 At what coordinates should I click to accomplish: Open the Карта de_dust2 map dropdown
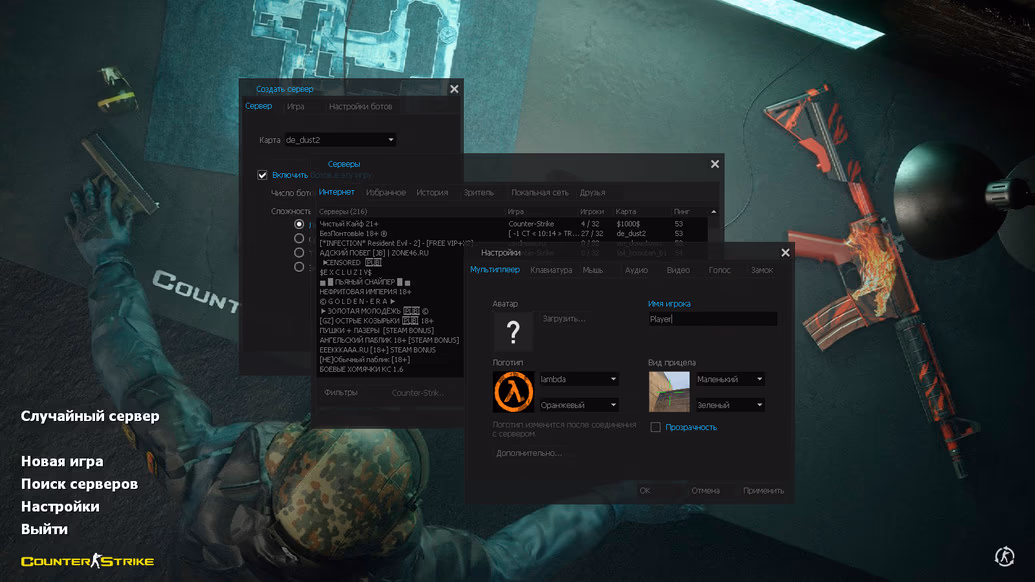click(340, 140)
